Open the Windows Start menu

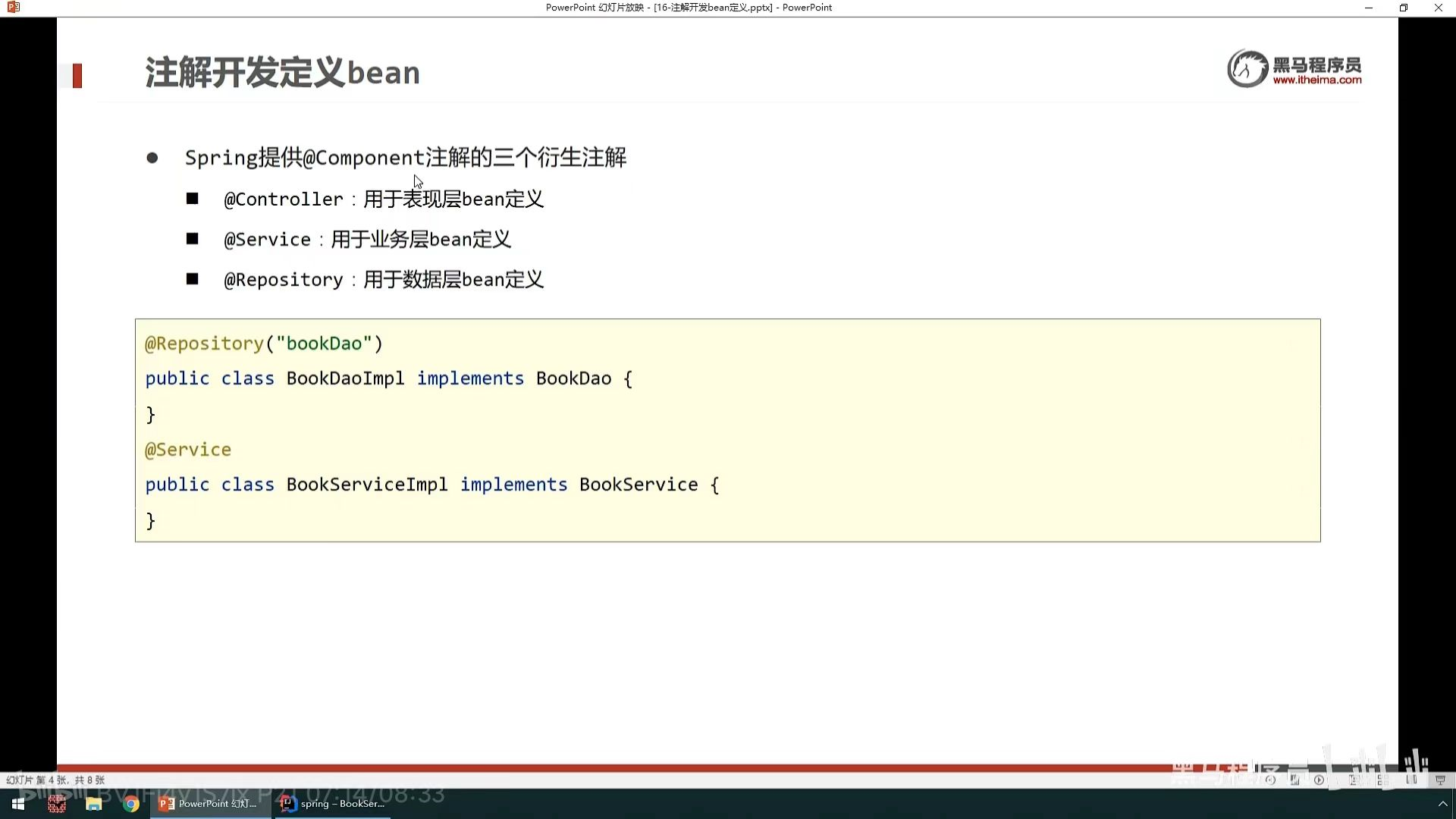[18, 804]
